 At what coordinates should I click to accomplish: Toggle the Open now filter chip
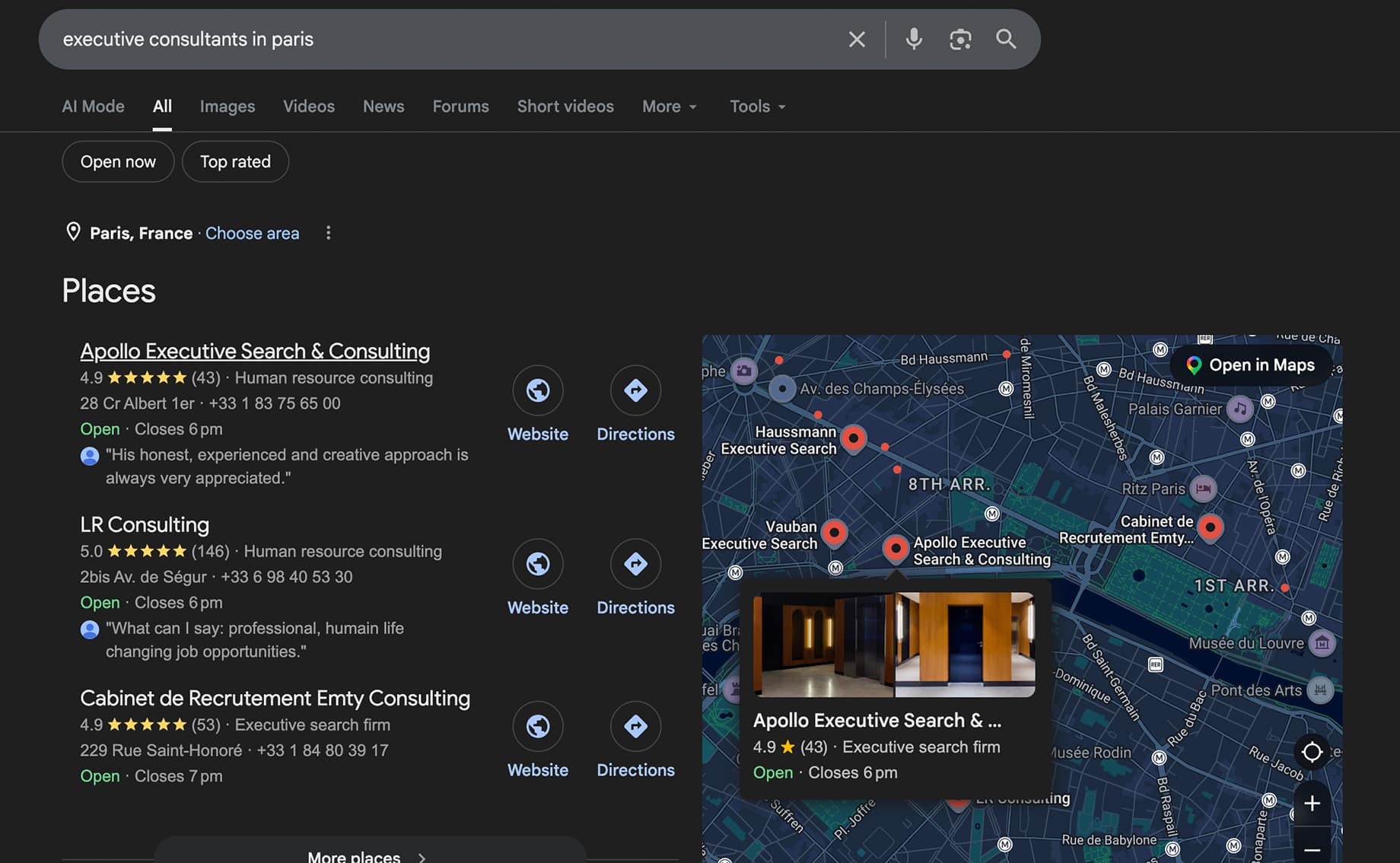(x=118, y=161)
